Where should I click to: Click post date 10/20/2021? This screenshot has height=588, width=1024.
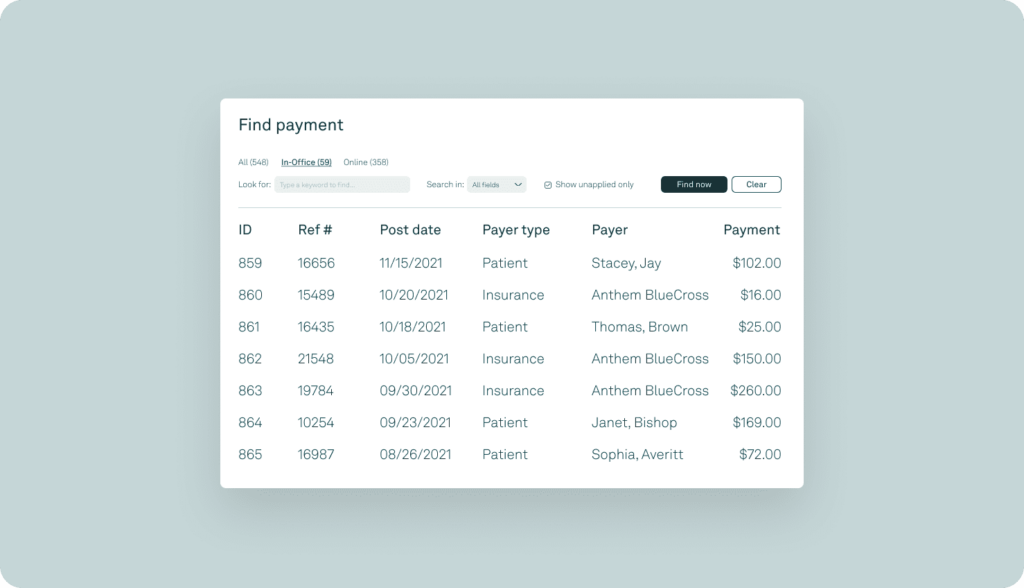coord(414,295)
